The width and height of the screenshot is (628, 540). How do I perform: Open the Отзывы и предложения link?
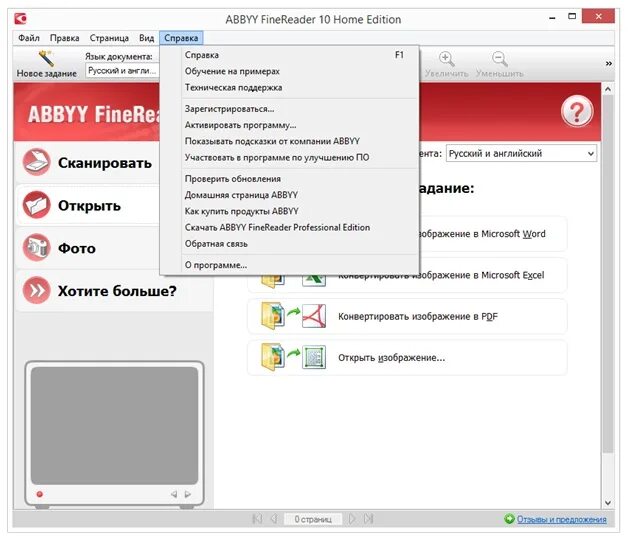coord(561,519)
